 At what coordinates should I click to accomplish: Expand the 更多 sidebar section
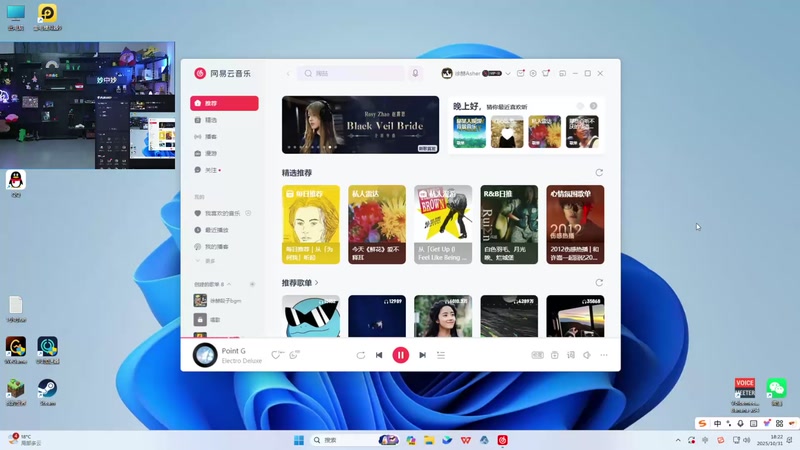205,261
